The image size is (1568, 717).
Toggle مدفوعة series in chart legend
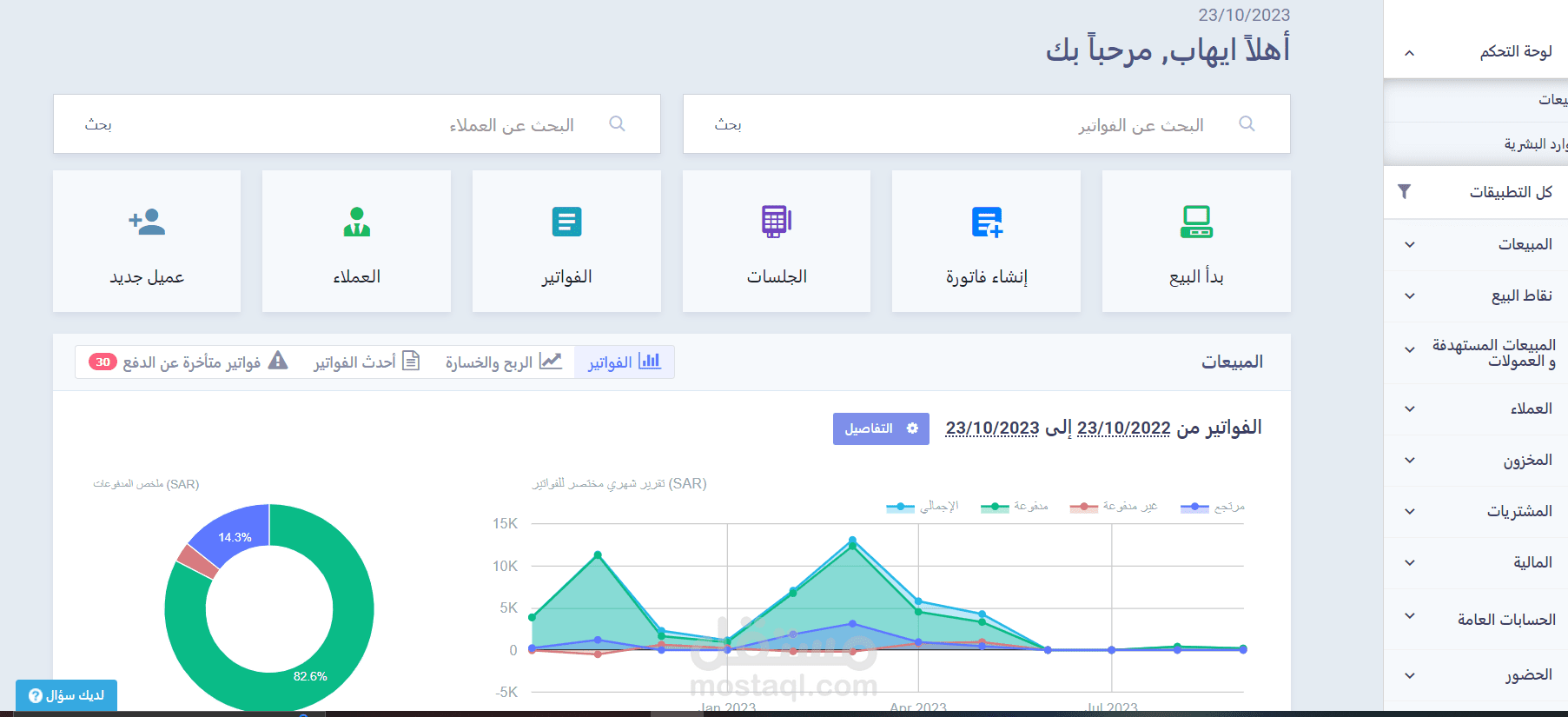1015,507
